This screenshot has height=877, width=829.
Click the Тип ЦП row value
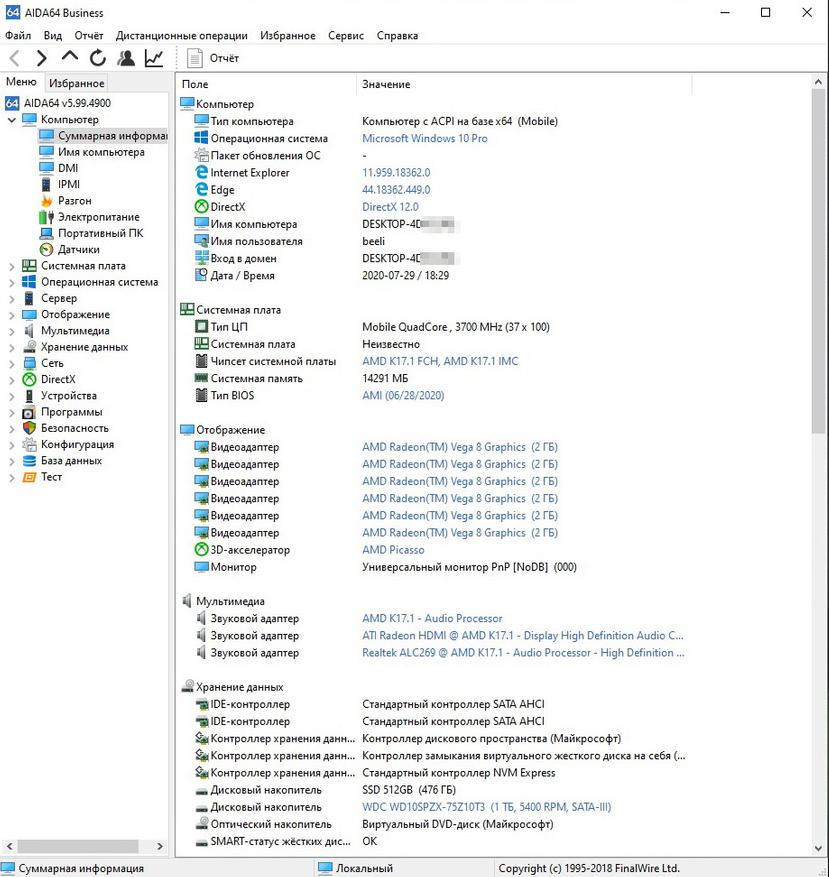coord(455,327)
